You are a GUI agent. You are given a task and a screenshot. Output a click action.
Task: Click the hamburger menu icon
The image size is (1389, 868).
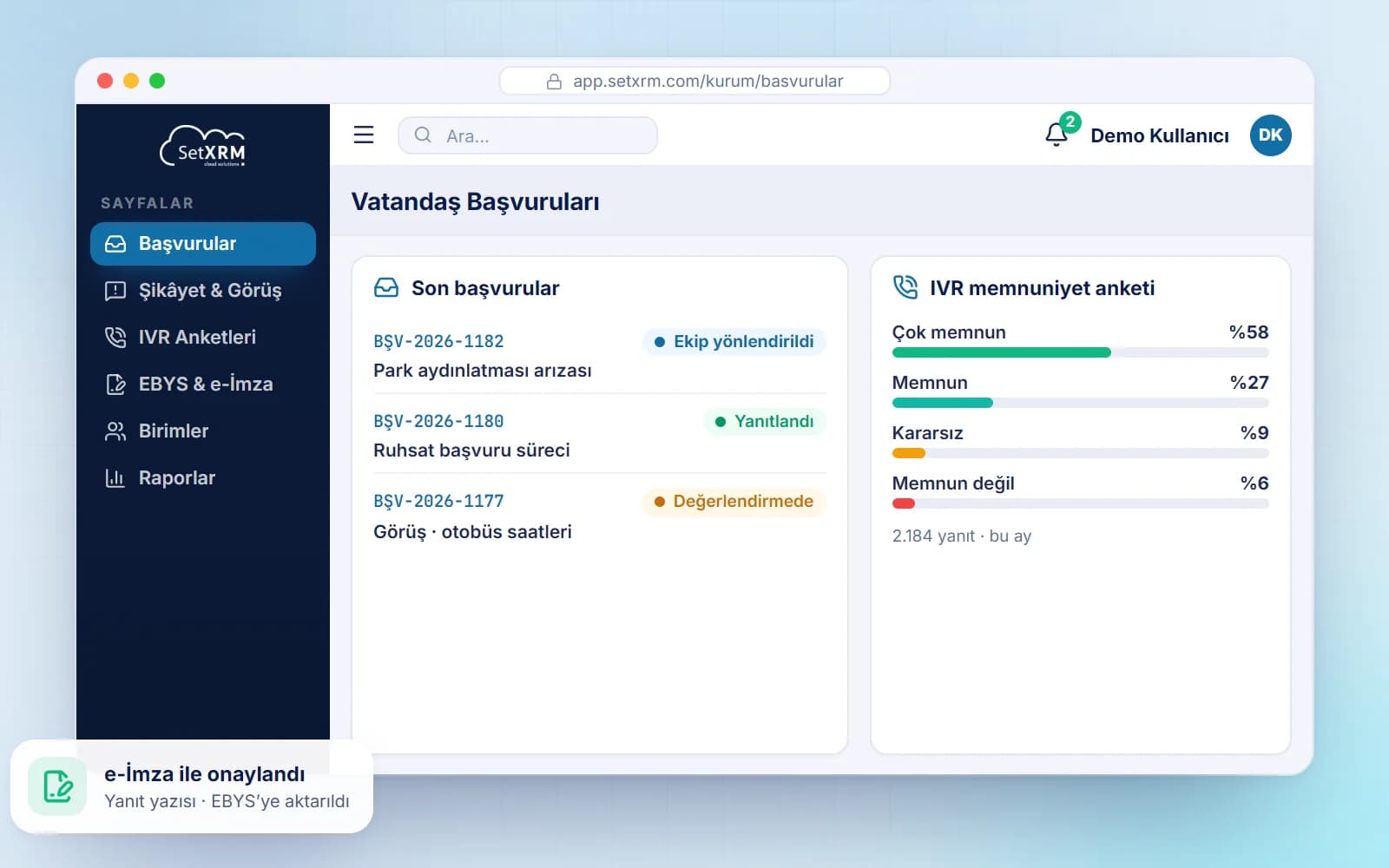click(364, 135)
